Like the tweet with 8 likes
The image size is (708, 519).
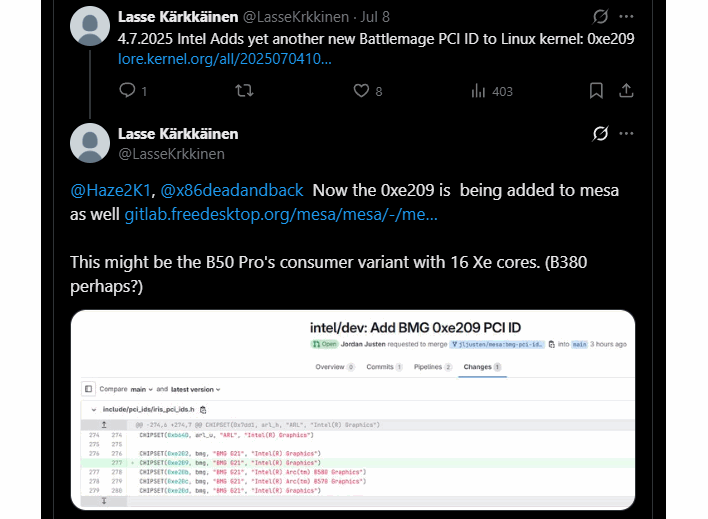(362, 91)
